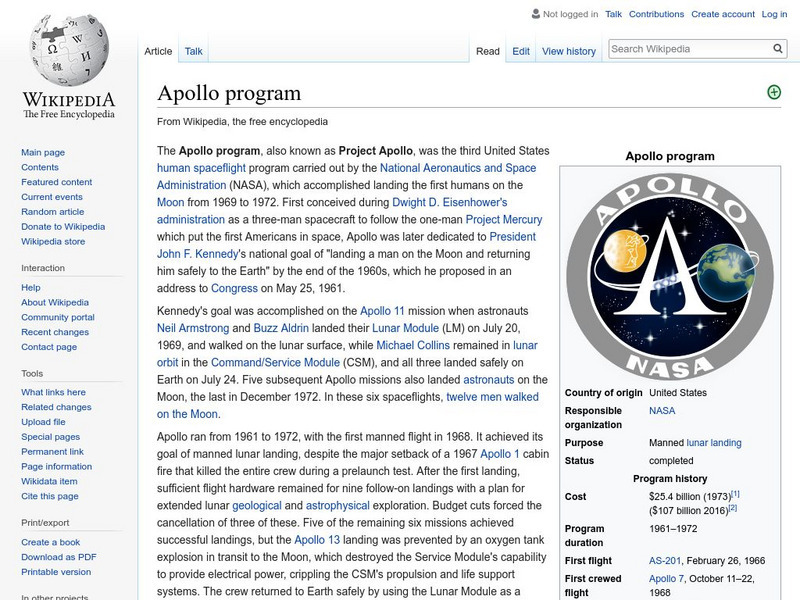
Task: Switch to the Article tab
Action: [x=158, y=51]
